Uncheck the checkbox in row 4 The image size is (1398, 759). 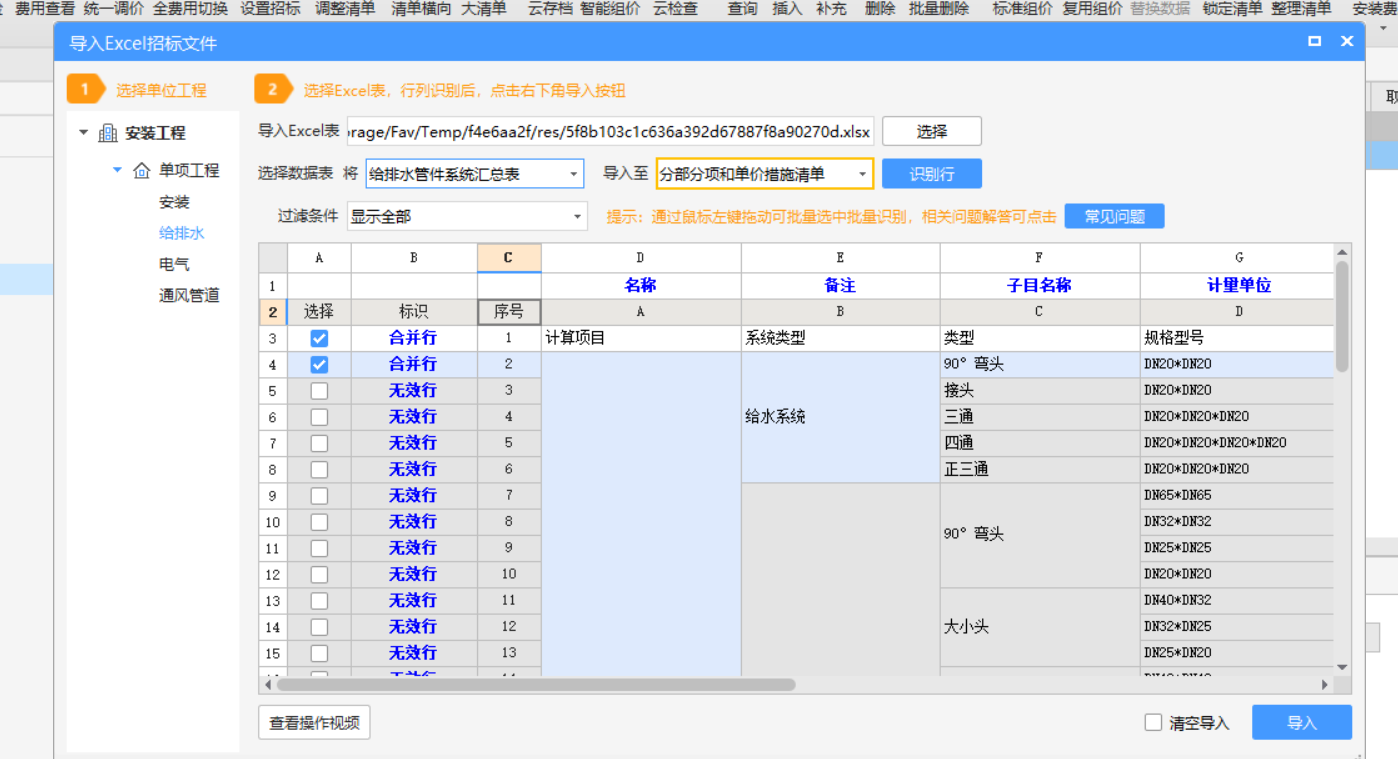click(x=319, y=365)
